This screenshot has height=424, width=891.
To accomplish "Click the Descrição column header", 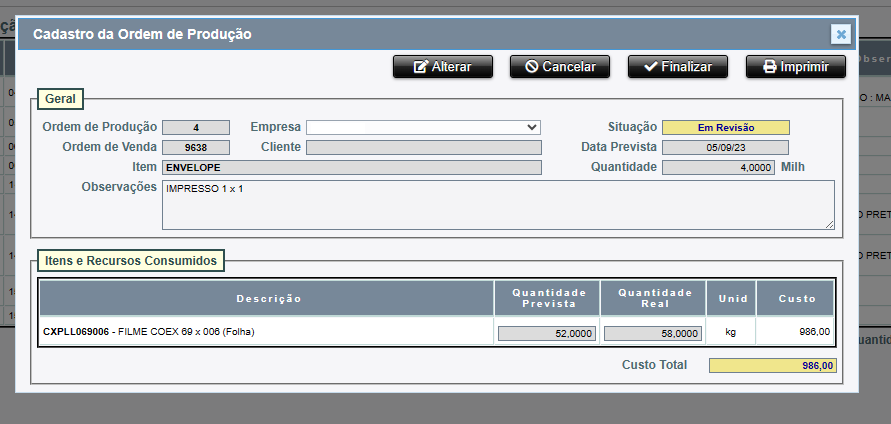I will [268, 299].
